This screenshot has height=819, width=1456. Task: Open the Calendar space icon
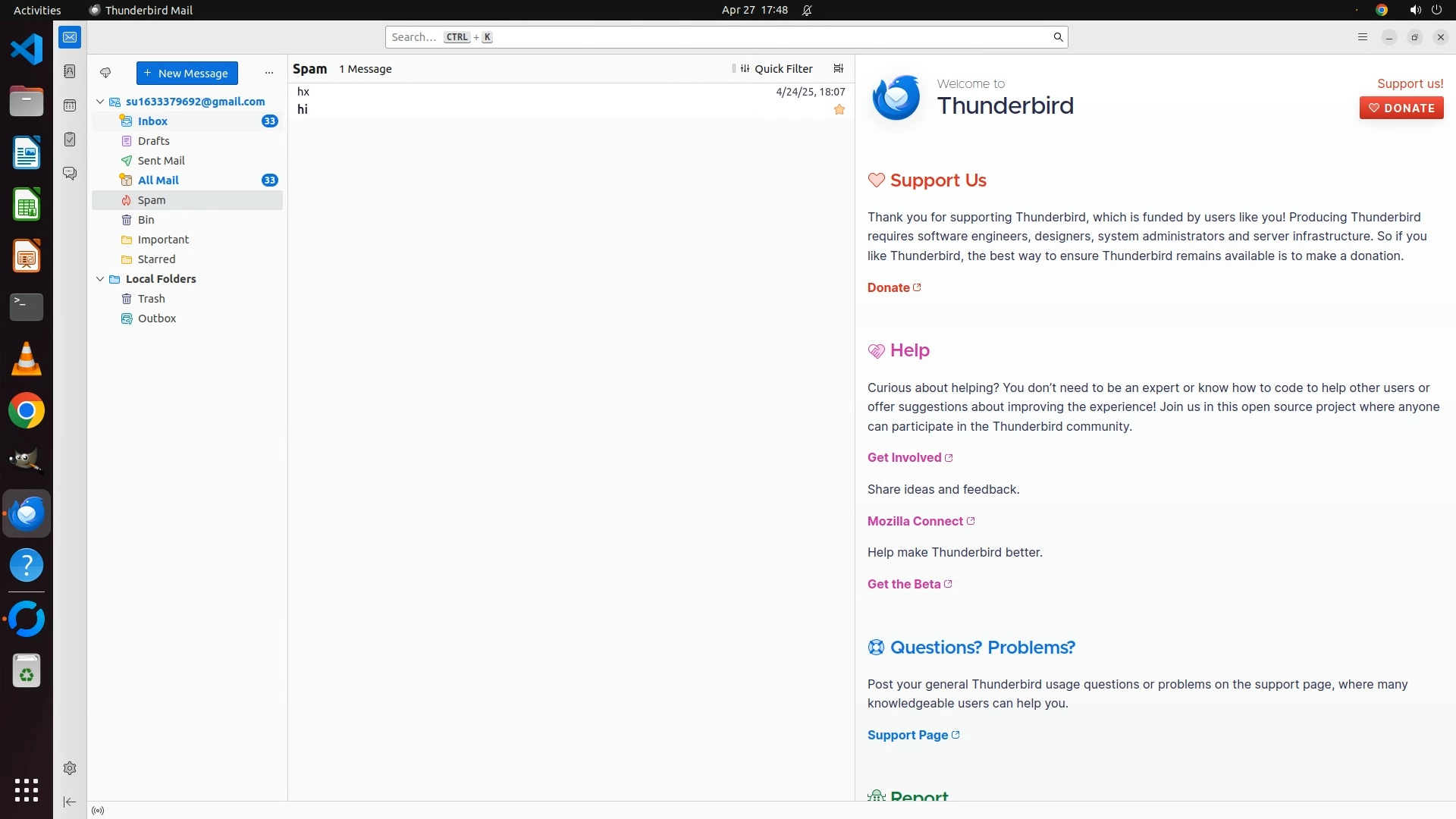(x=70, y=105)
